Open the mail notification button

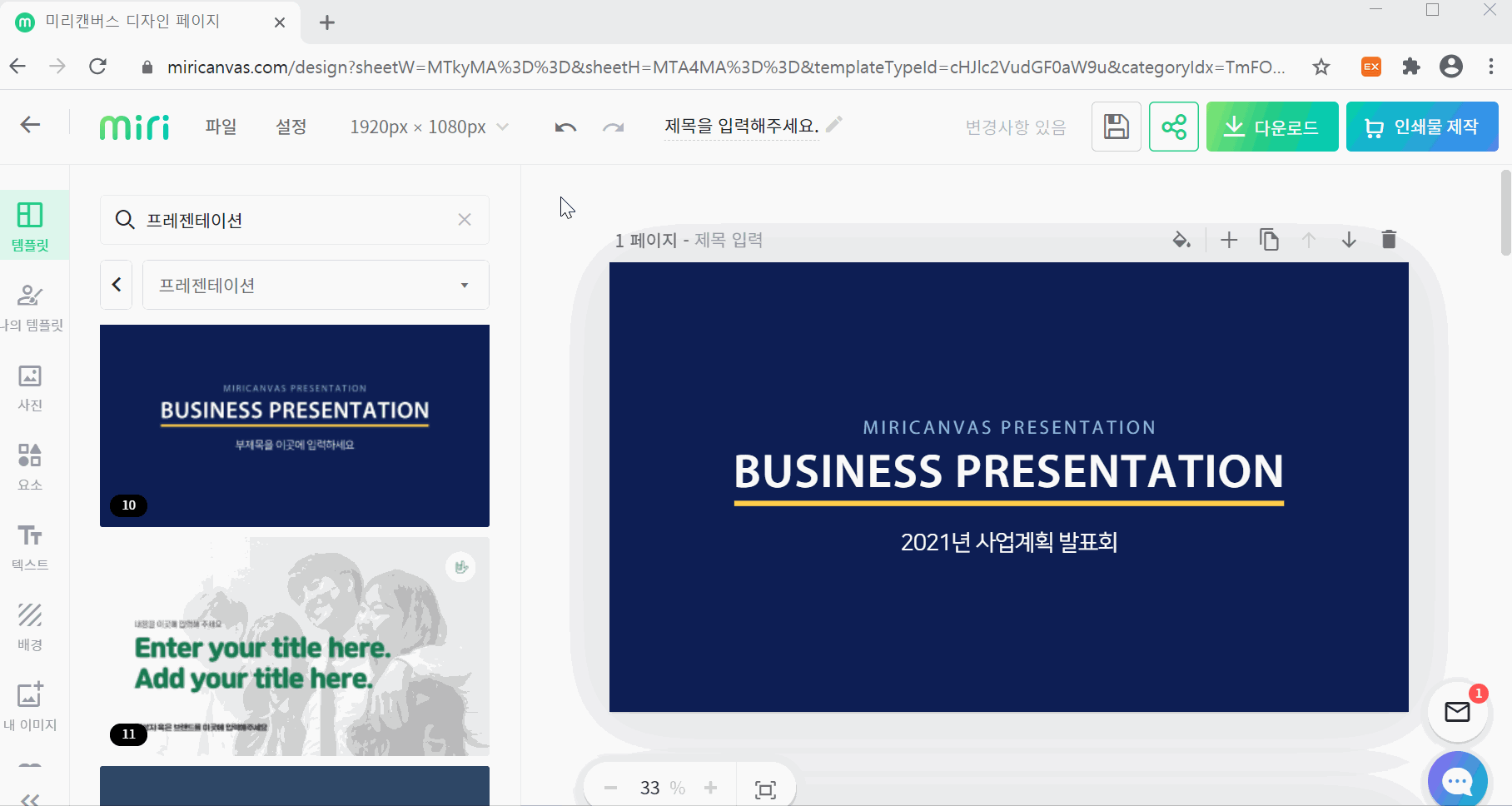point(1457,712)
